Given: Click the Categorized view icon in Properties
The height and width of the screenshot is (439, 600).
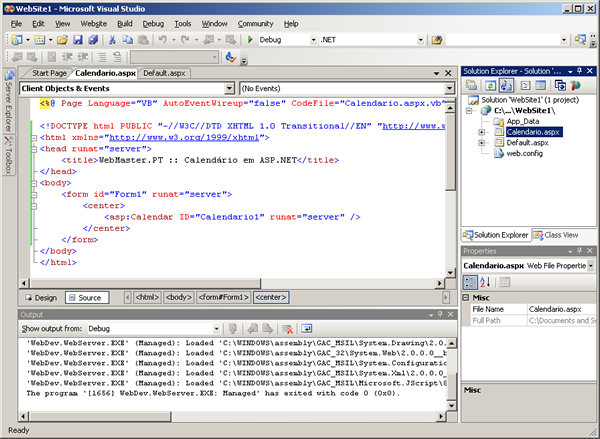Looking at the screenshot, I should 470,282.
